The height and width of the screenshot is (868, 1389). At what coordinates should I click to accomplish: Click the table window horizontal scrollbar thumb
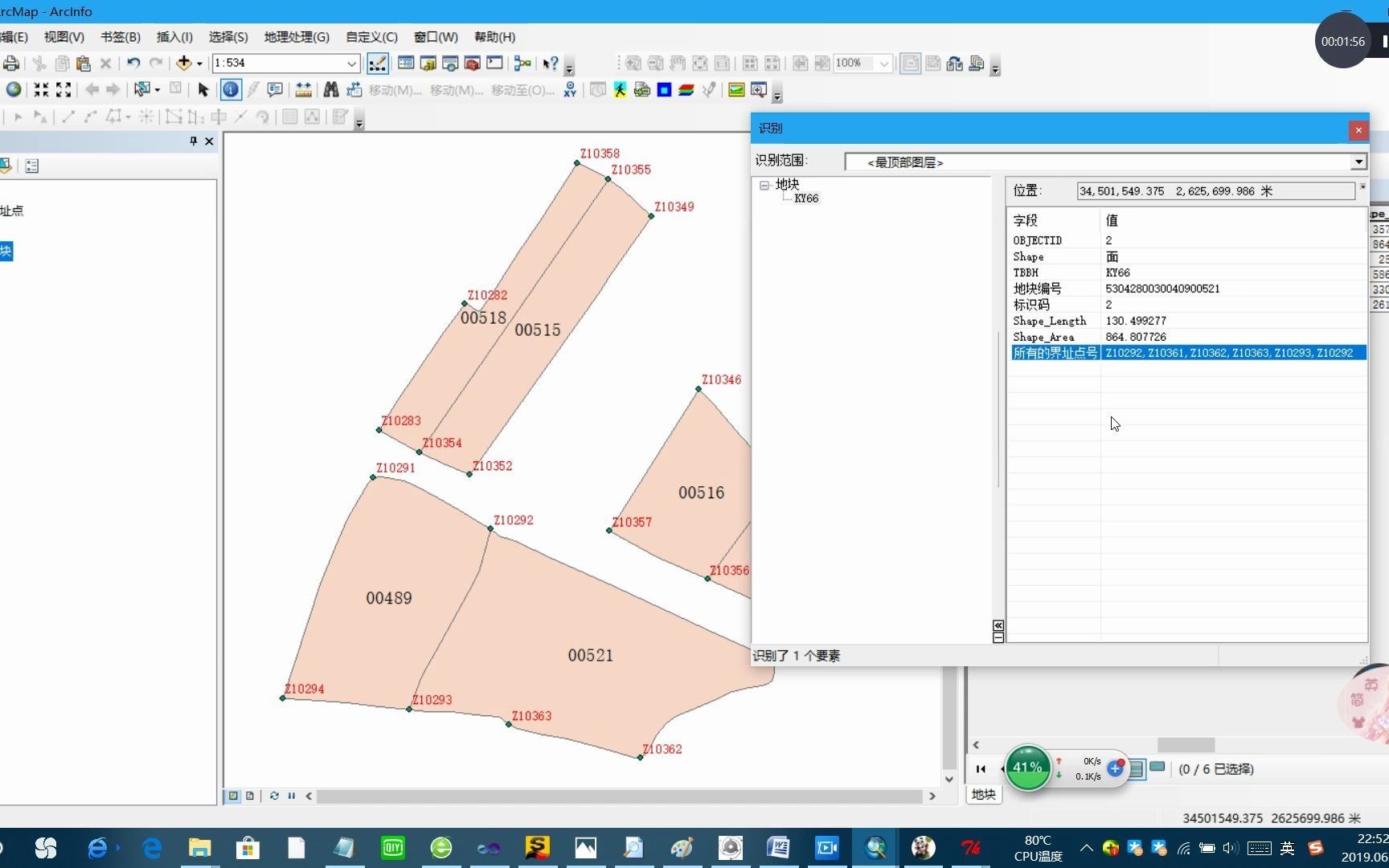tap(1186, 745)
